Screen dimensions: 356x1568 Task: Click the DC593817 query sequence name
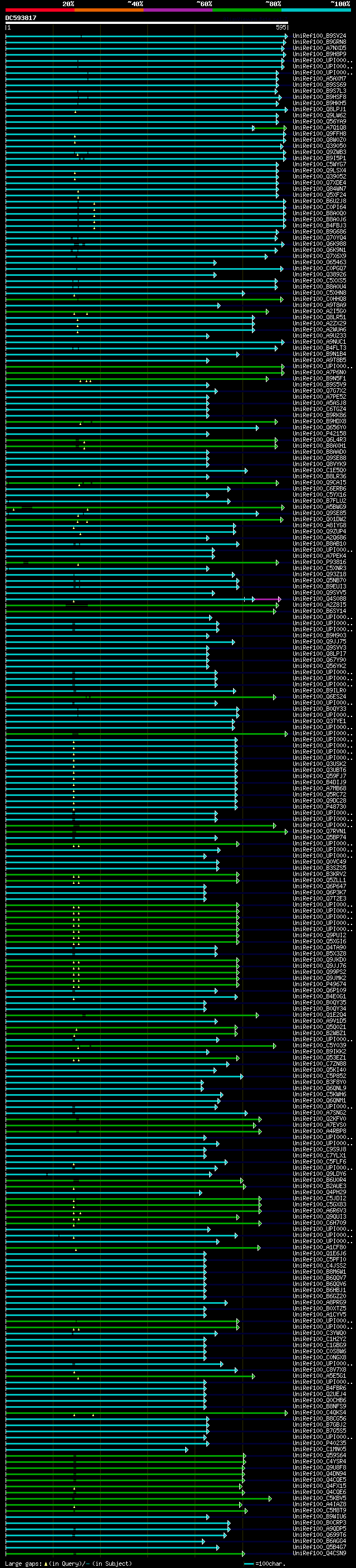21,18
